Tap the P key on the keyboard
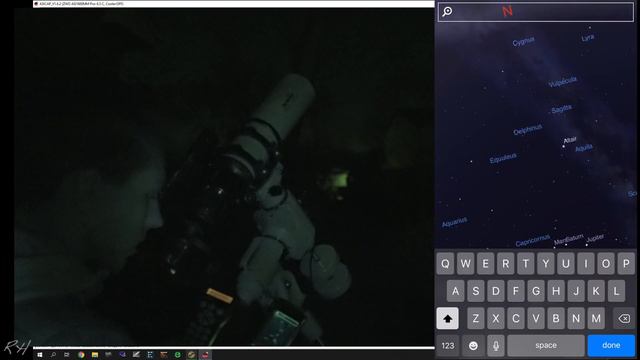The width and height of the screenshot is (640, 360). point(626,264)
